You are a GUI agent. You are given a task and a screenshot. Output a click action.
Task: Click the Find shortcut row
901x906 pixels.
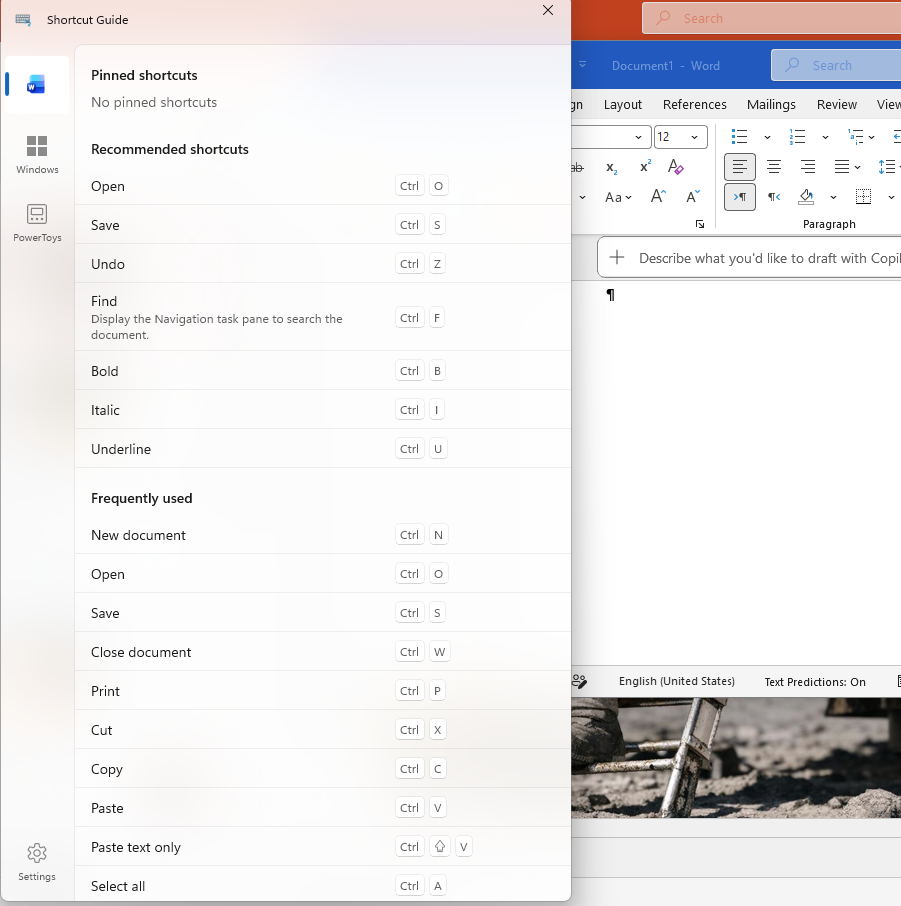[x=322, y=317]
